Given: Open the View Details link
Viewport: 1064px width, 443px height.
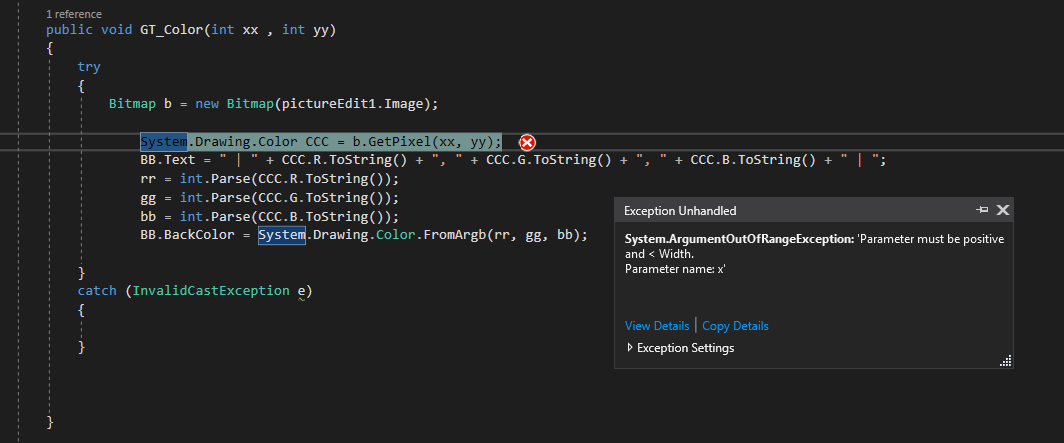Looking at the screenshot, I should click(657, 326).
